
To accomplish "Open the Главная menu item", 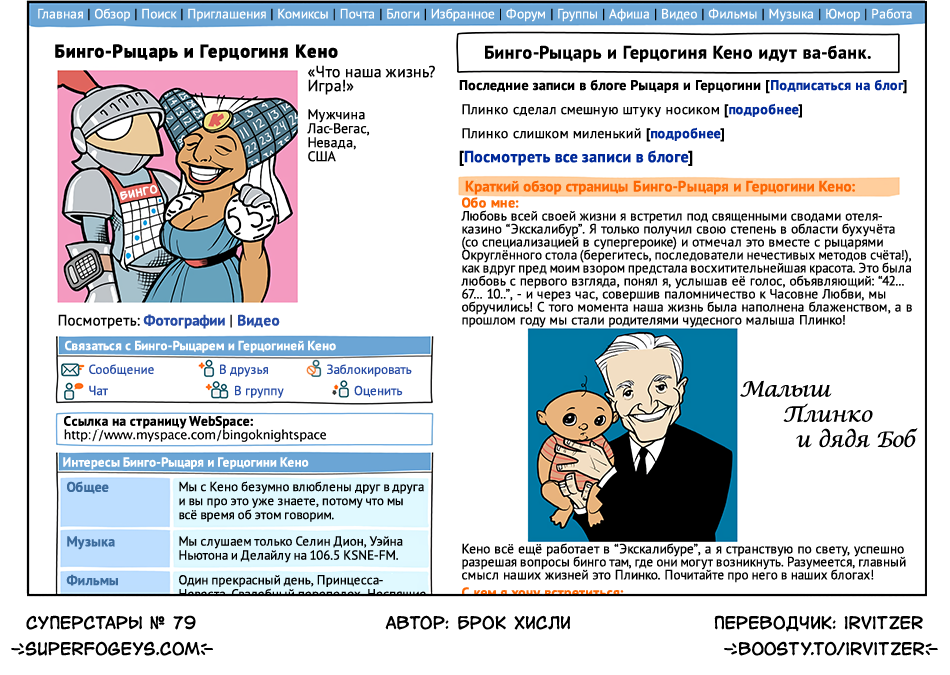I will click(x=60, y=14).
